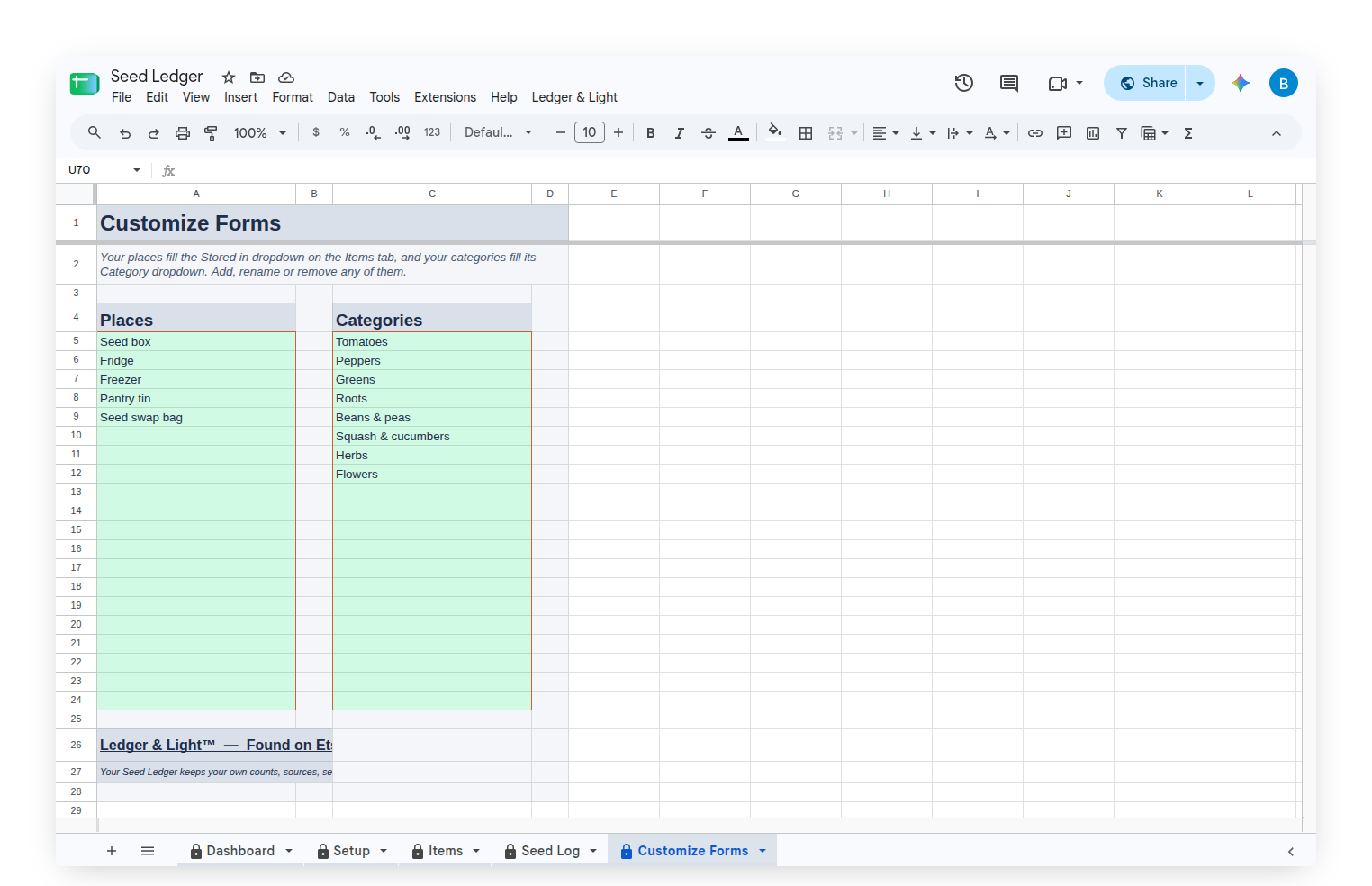This screenshot has width=1372, height=886.
Task: Open the Borders tool
Action: (806, 133)
